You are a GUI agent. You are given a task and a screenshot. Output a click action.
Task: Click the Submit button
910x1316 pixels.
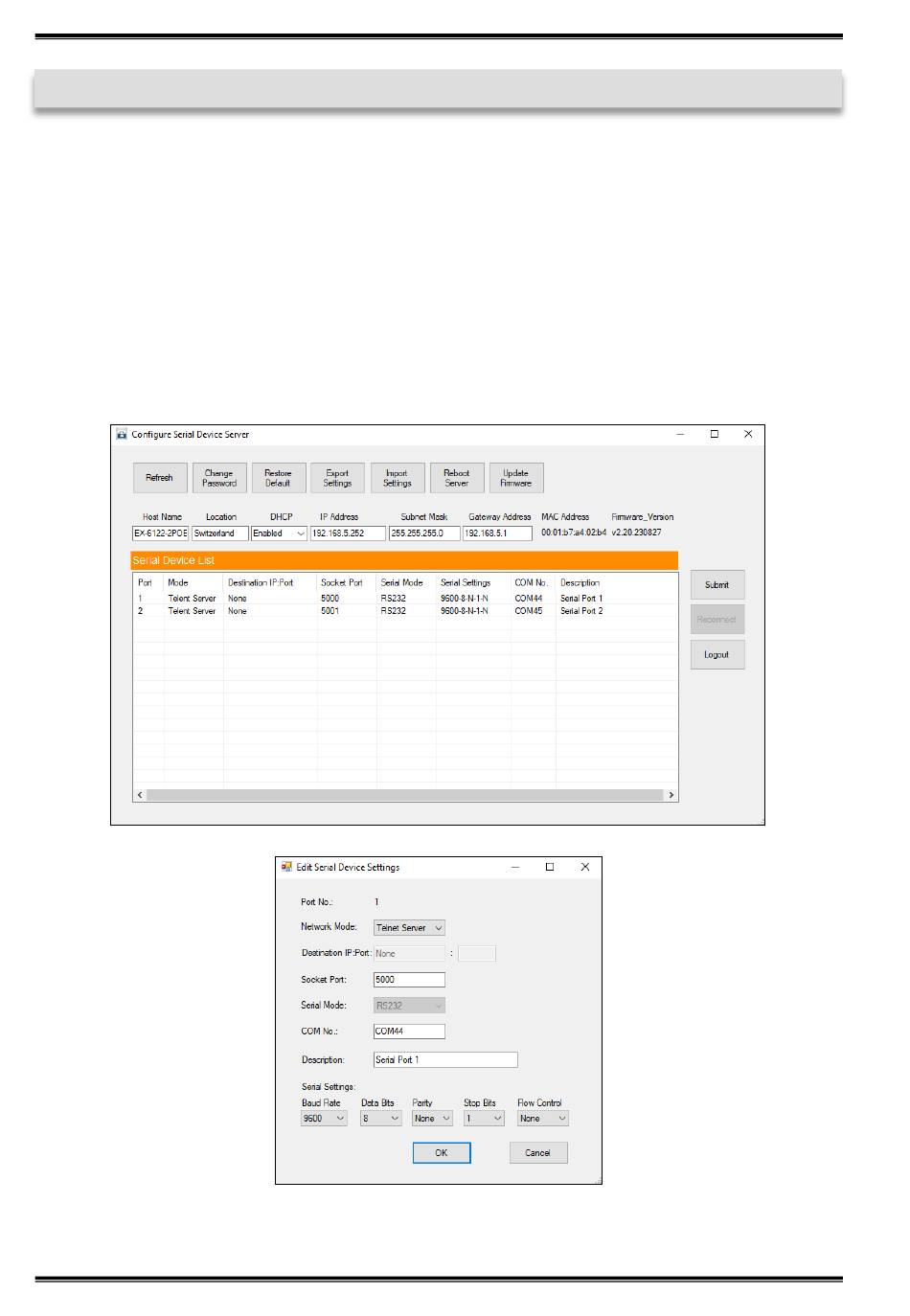click(717, 585)
